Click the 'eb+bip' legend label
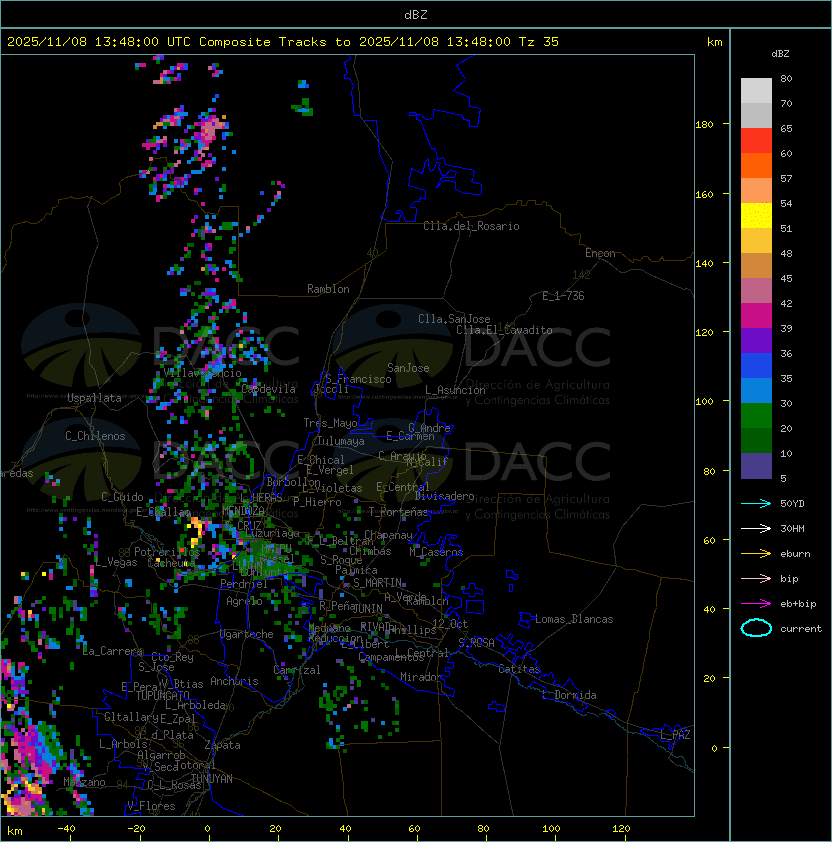 [798, 604]
